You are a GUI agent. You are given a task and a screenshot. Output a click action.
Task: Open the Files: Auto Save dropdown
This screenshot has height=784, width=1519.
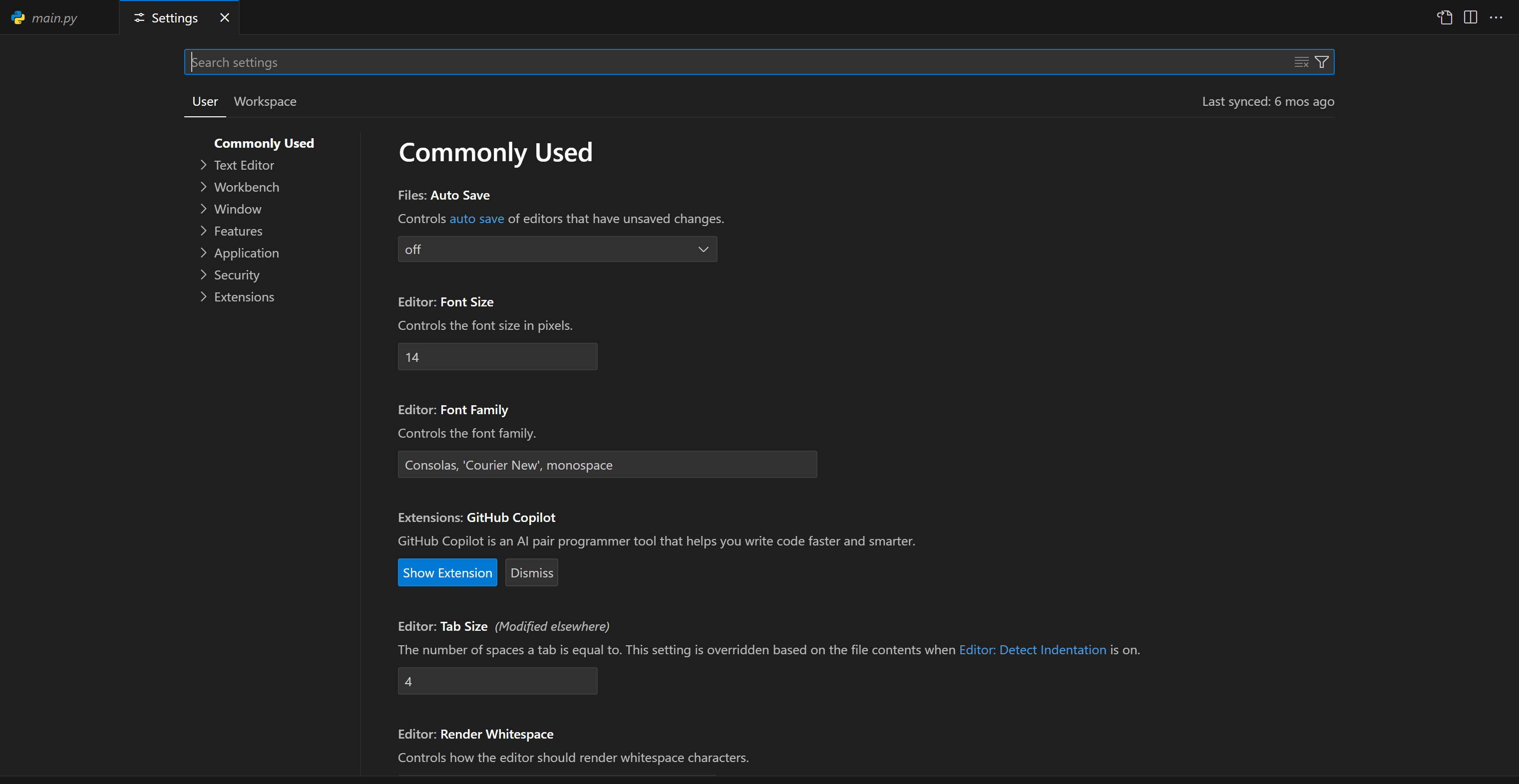click(x=557, y=249)
